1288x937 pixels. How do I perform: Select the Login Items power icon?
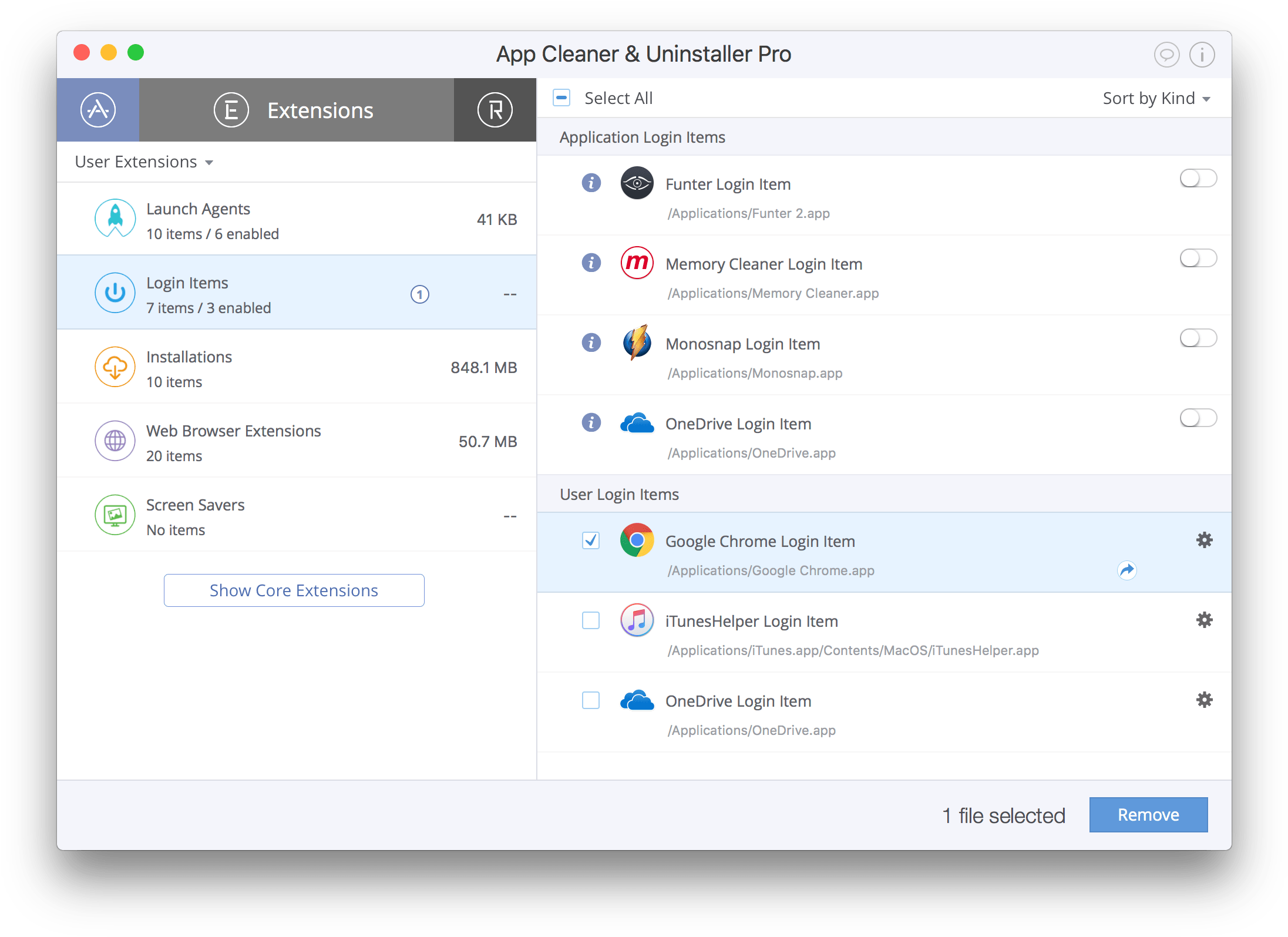(115, 293)
